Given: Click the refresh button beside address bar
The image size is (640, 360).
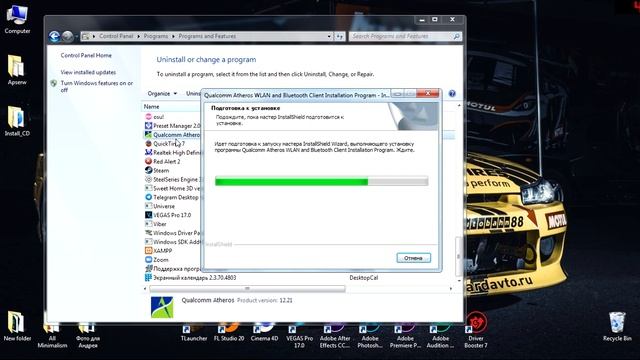Looking at the screenshot, I should 340,36.
